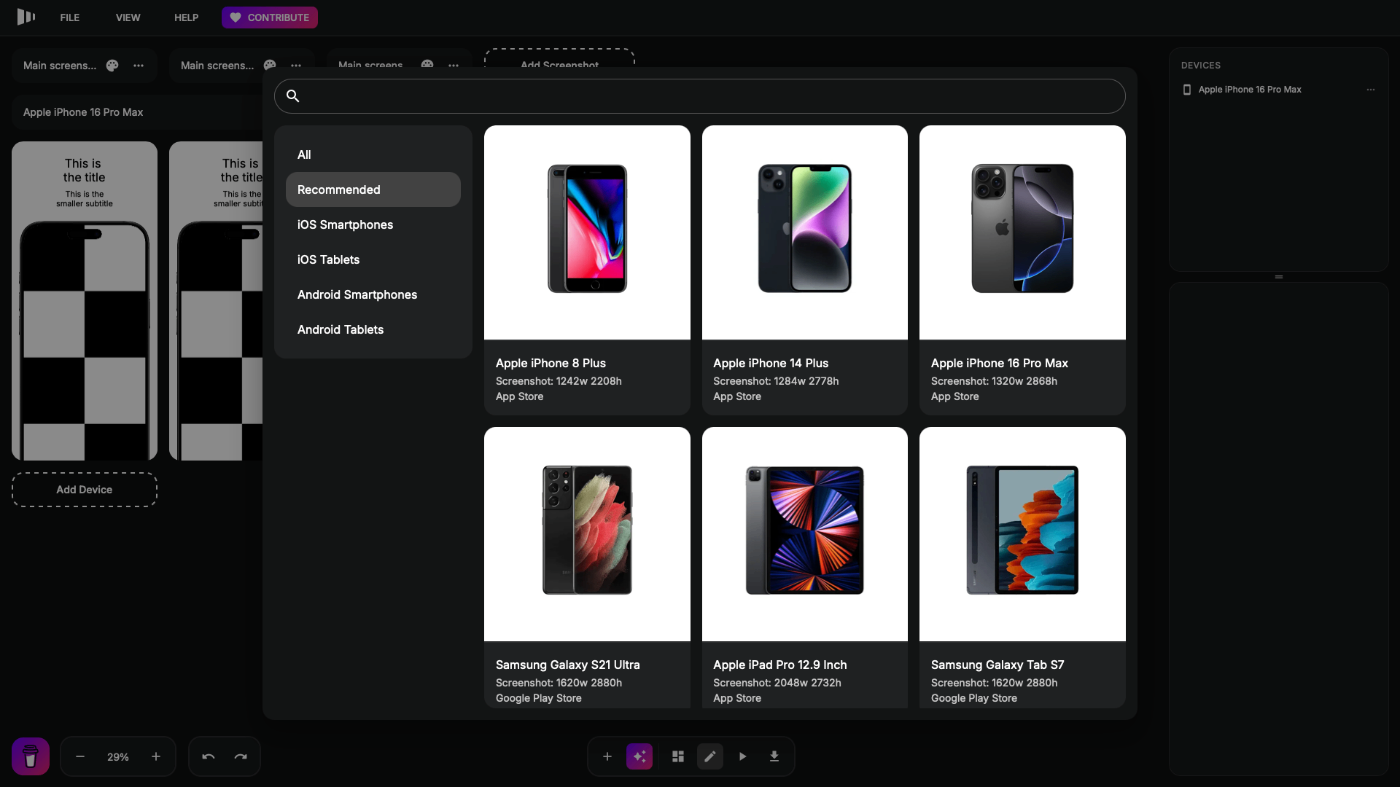Open the FILE menu
The width and height of the screenshot is (1400, 787).
(x=69, y=18)
